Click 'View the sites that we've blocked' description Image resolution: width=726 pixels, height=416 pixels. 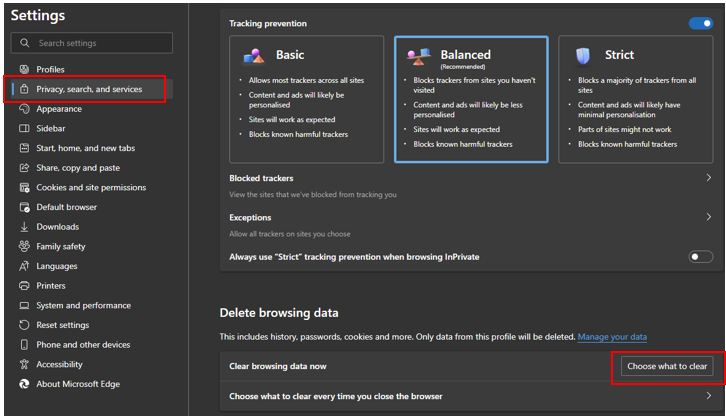(313, 195)
